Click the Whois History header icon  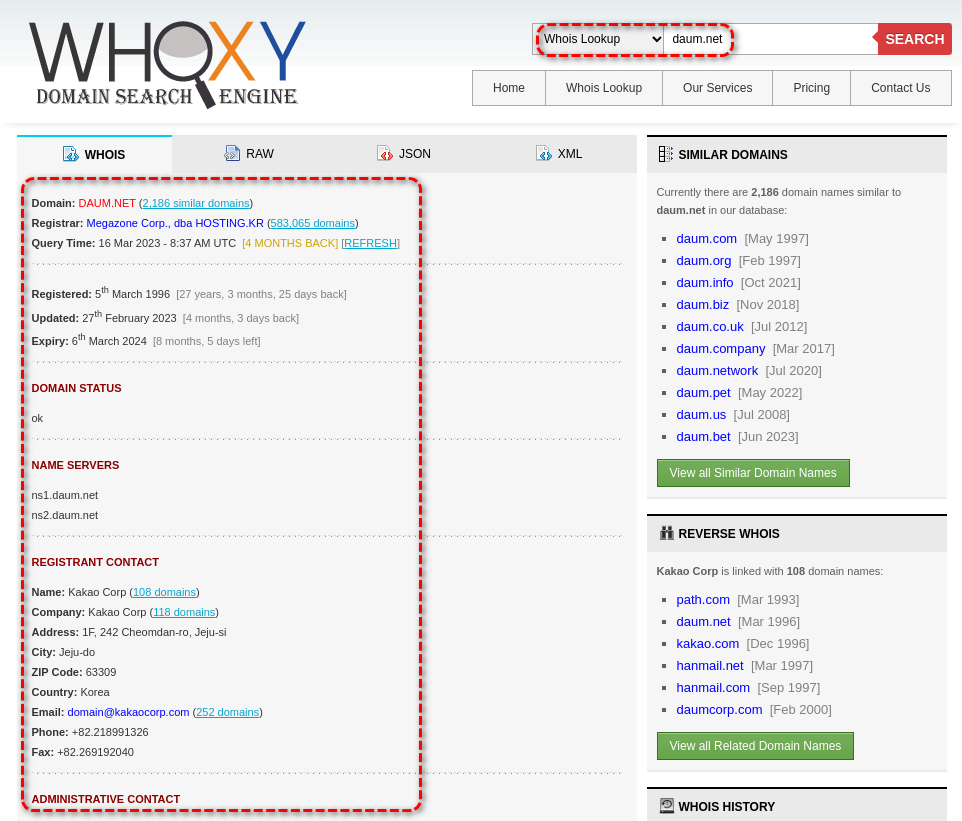pyautogui.click(x=666, y=806)
